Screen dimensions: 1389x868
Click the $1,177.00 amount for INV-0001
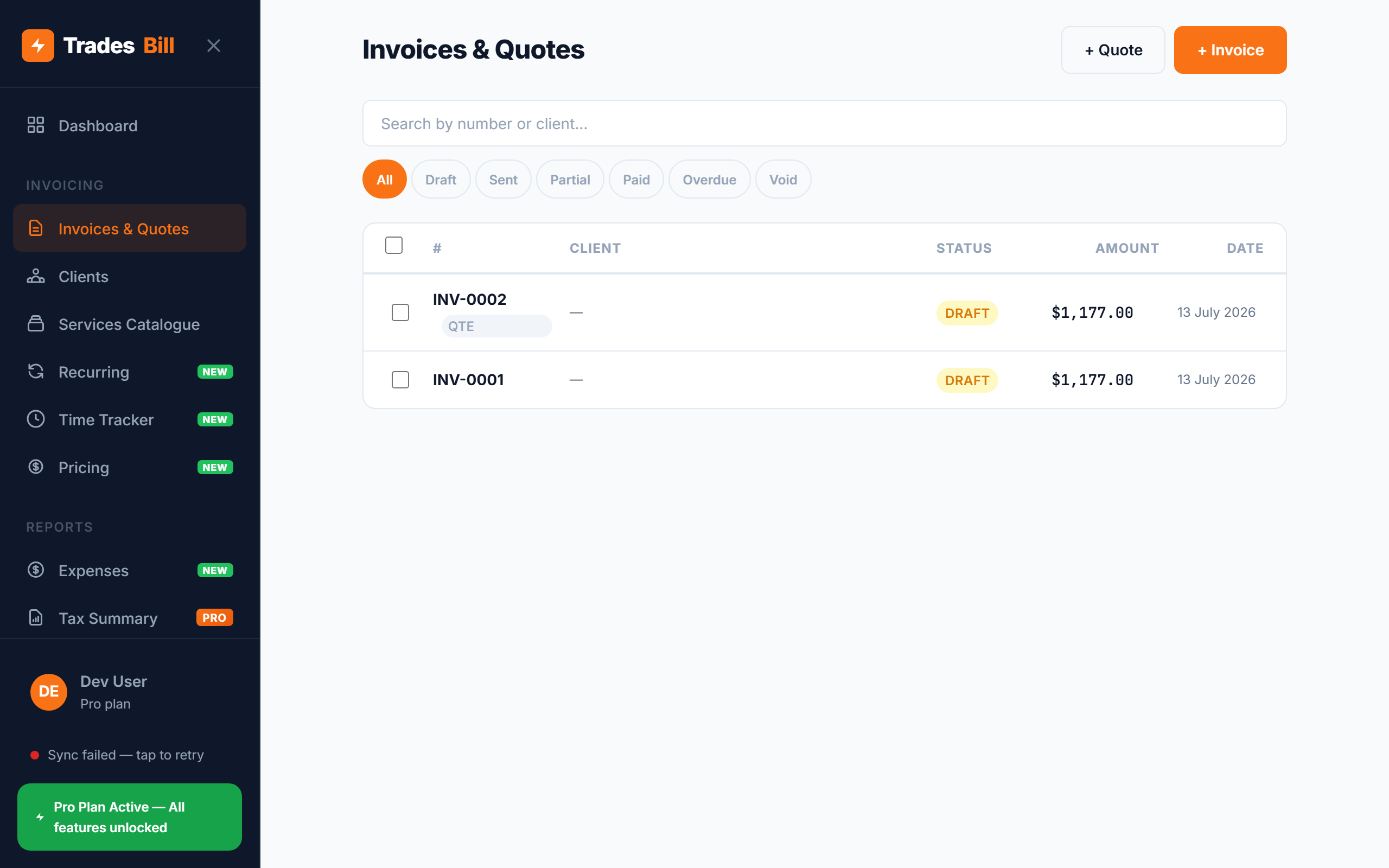(x=1092, y=379)
